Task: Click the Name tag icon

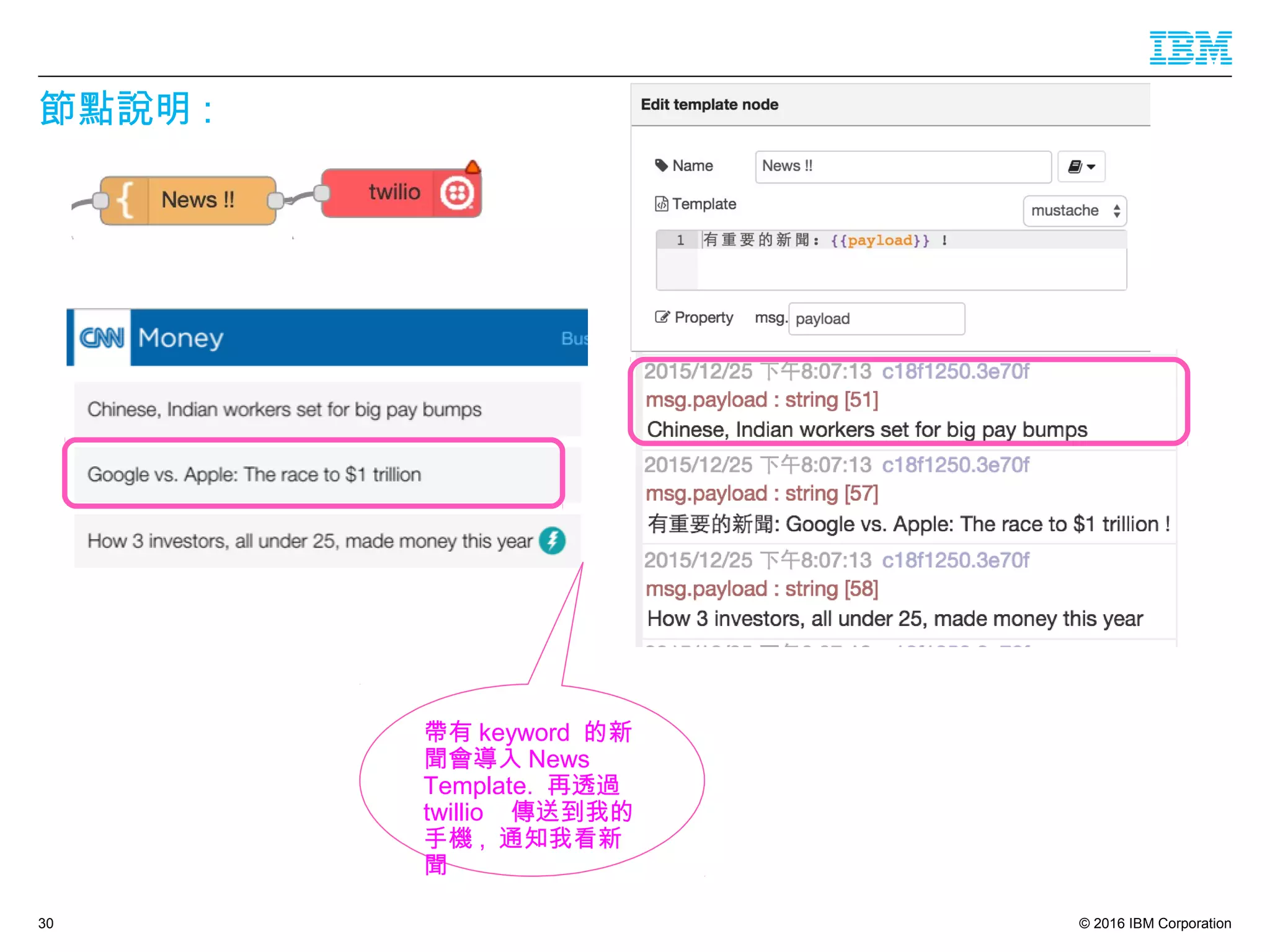Action: 661,165
